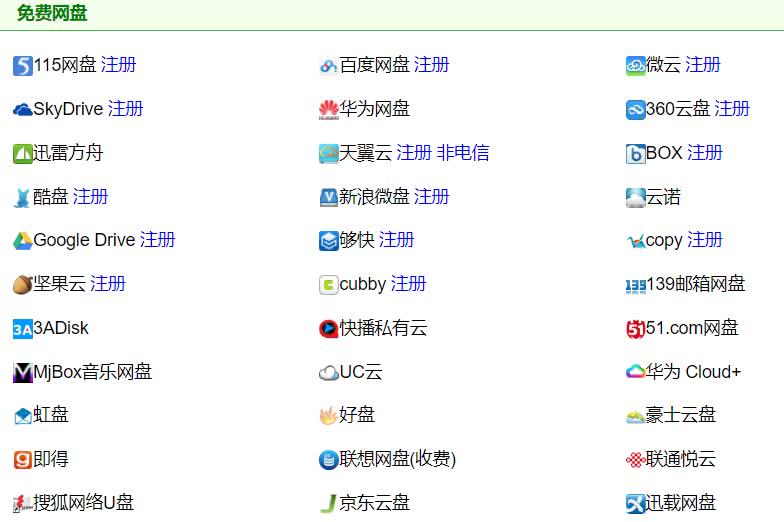This screenshot has width=784, height=522.
Task: Click 注册 next to 够快
Action: point(396,240)
